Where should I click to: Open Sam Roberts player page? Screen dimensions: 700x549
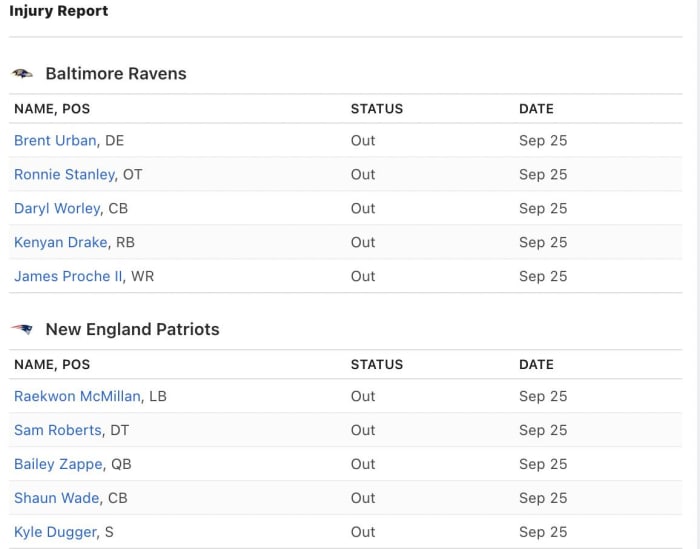(58, 430)
